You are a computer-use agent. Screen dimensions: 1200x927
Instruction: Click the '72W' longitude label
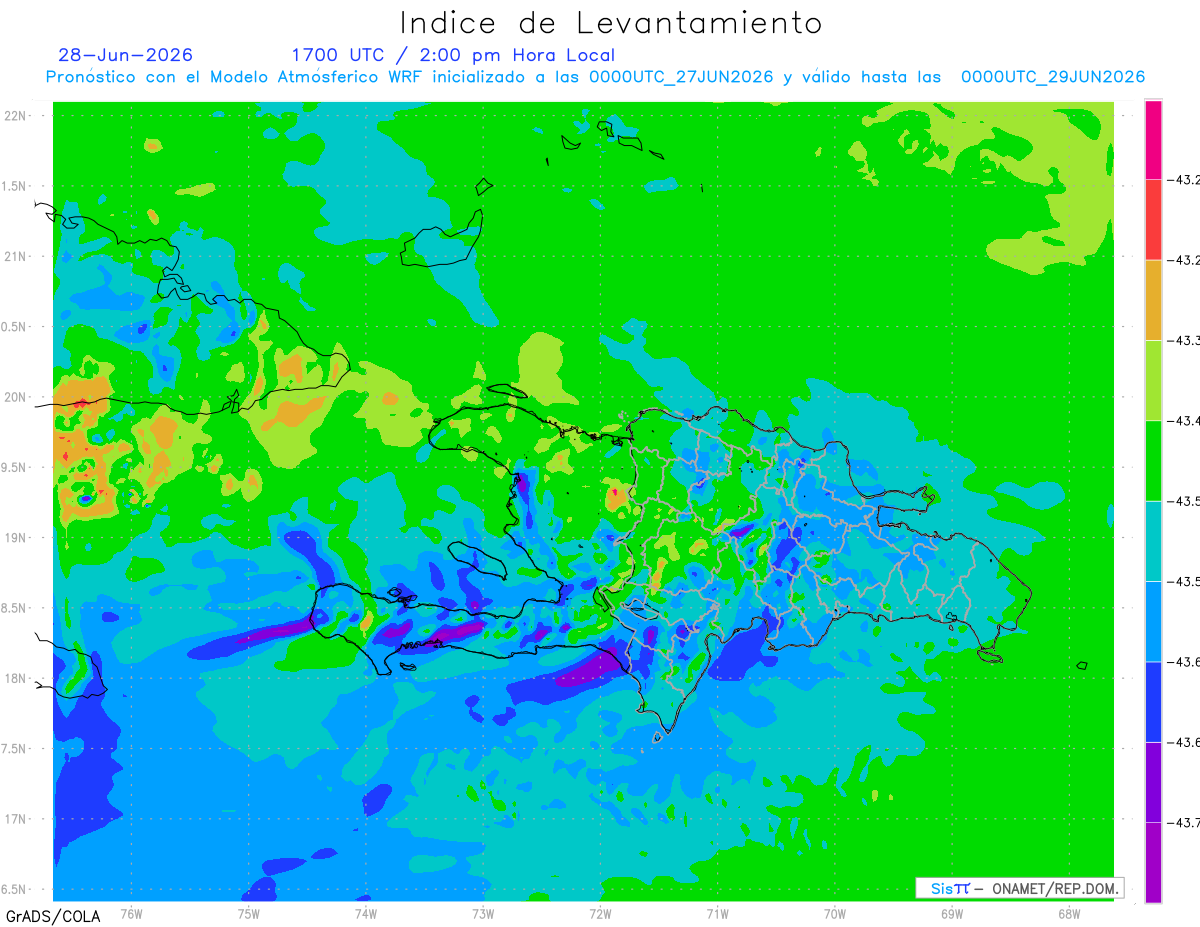(x=601, y=913)
